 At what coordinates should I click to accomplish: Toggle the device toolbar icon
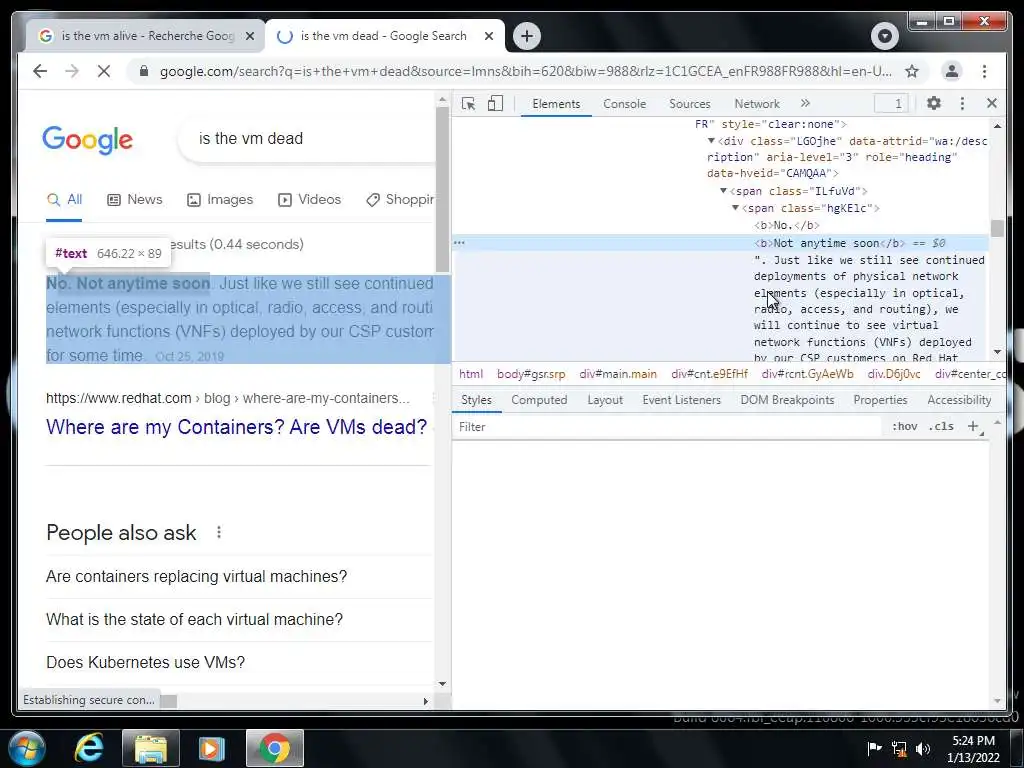tap(496, 104)
